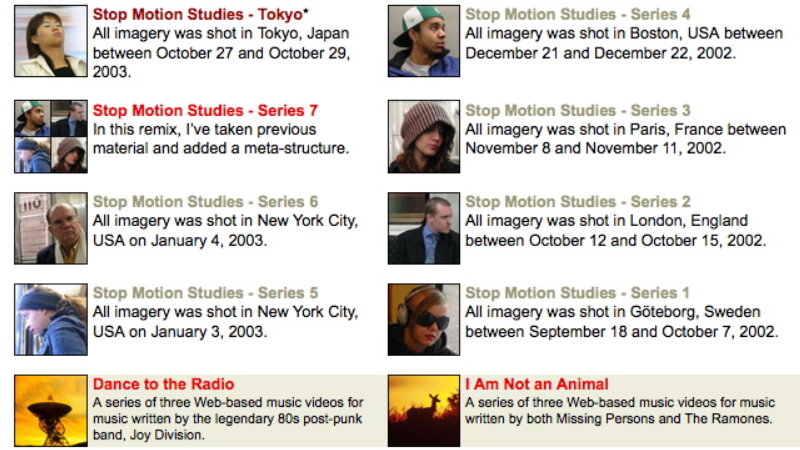The height and width of the screenshot is (450, 800).
Task: Open the Dance to the Radio title link
Action: click(163, 384)
